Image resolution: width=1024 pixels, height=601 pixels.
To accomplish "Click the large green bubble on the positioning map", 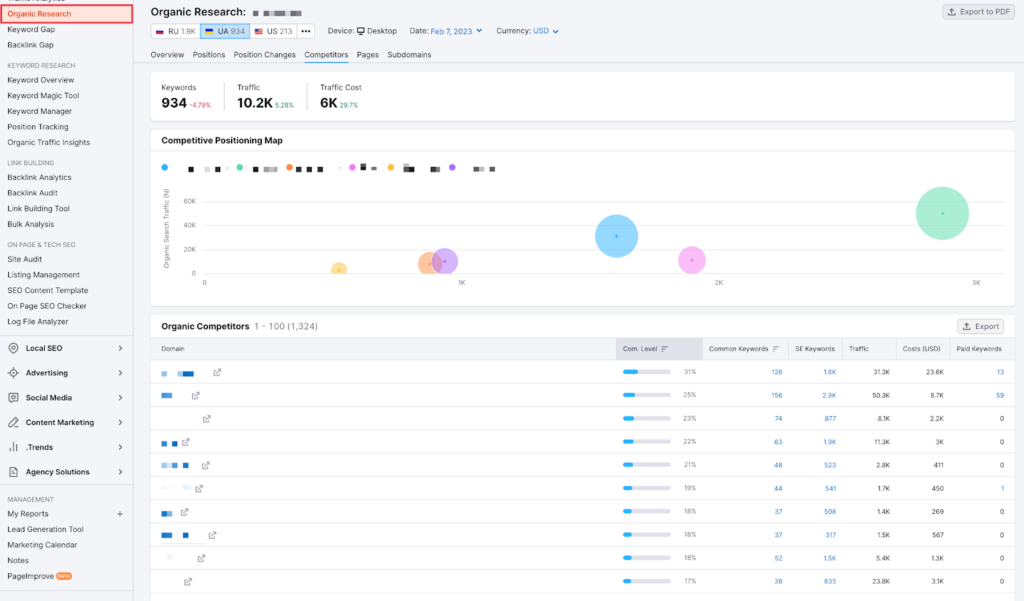I will click(941, 212).
